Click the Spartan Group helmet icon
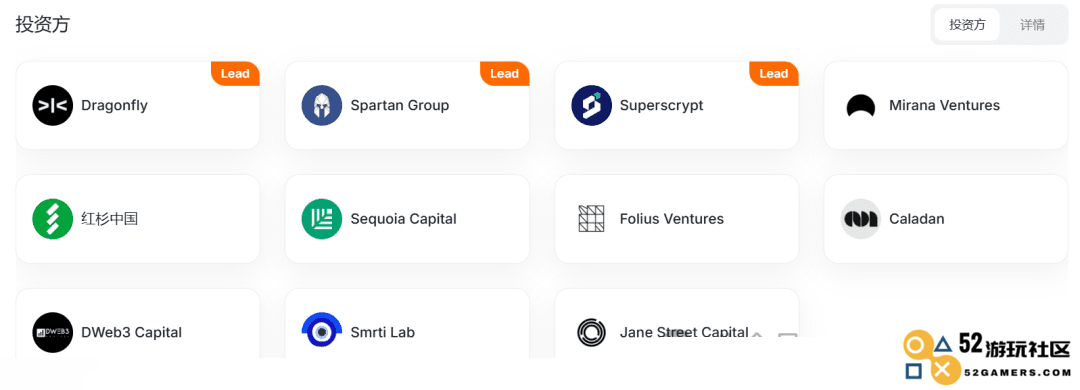Viewport: 1080px width, 390px height. (x=322, y=105)
